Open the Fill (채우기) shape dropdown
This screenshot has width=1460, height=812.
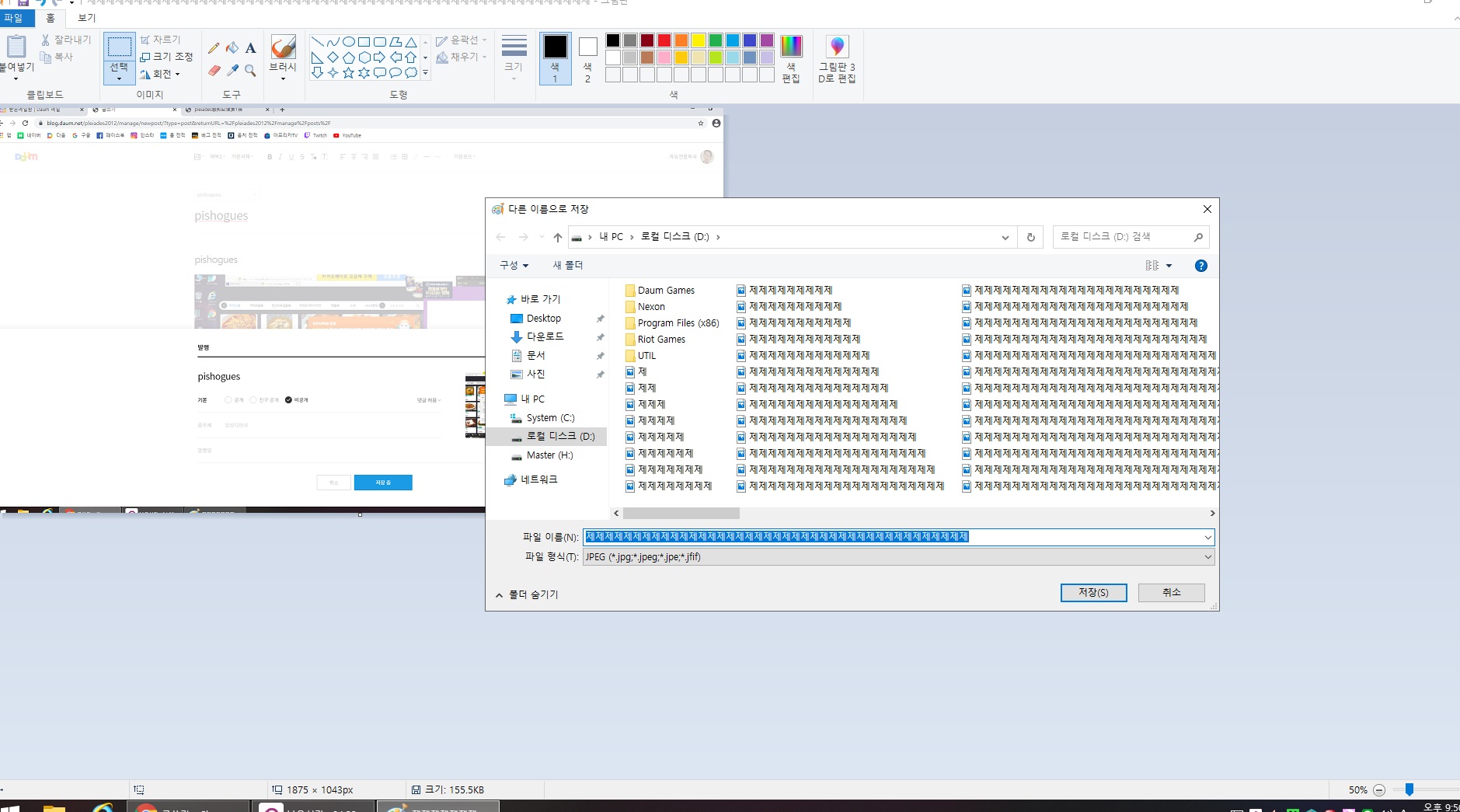(x=462, y=57)
